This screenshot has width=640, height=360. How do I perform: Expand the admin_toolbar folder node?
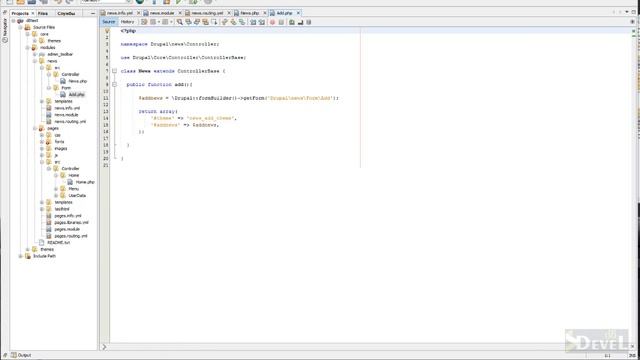(x=35, y=54)
